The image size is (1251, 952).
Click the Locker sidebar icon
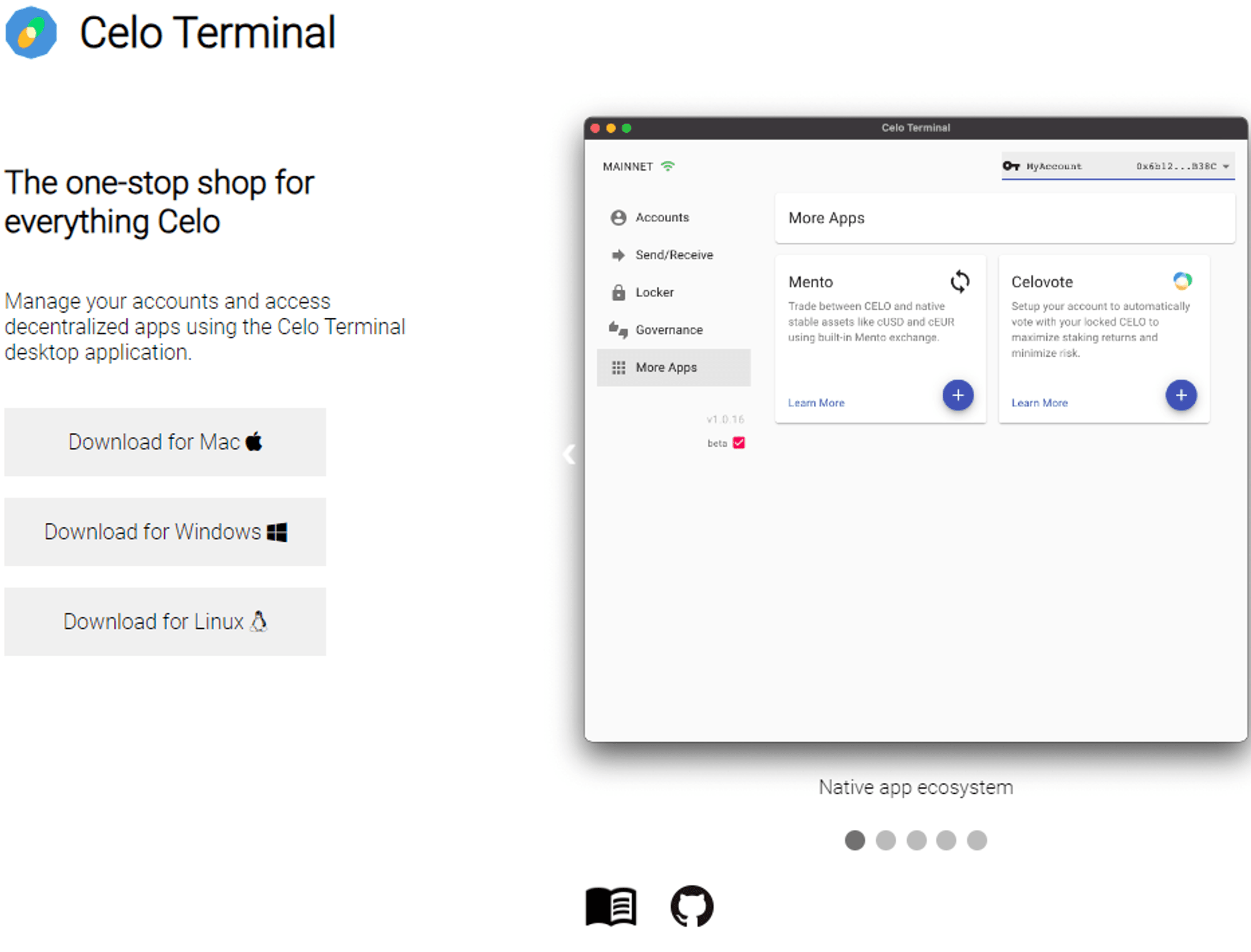tap(619, 292)
